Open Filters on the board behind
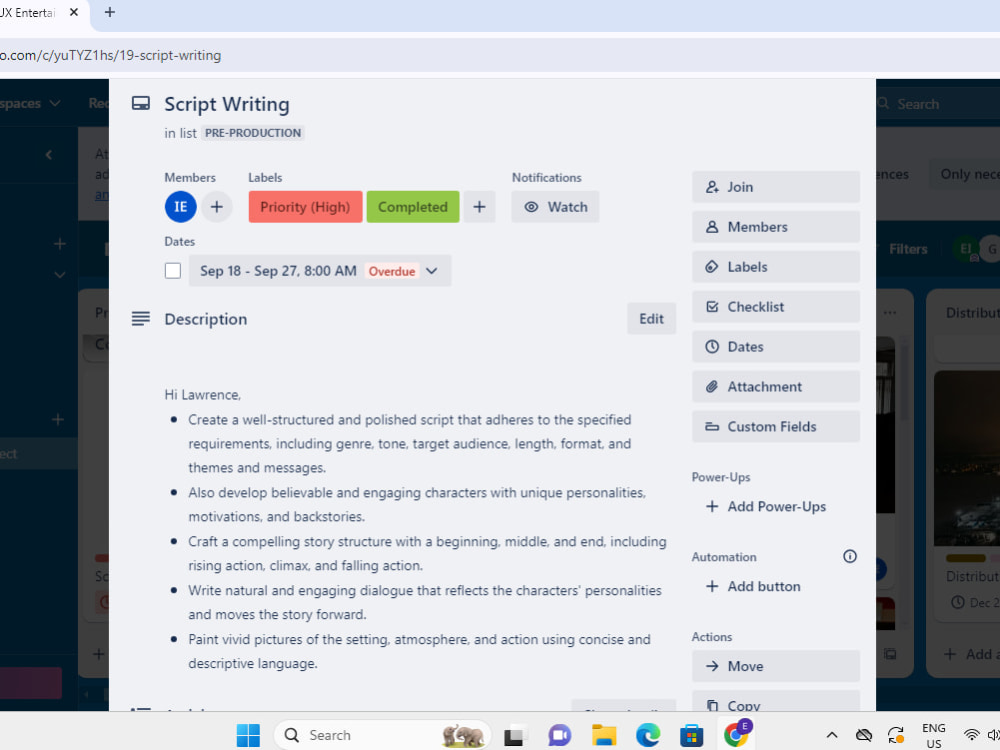 907,249
